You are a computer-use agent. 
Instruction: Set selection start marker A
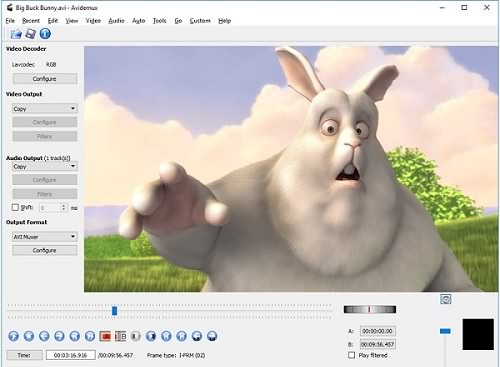[x=105, y=336]
